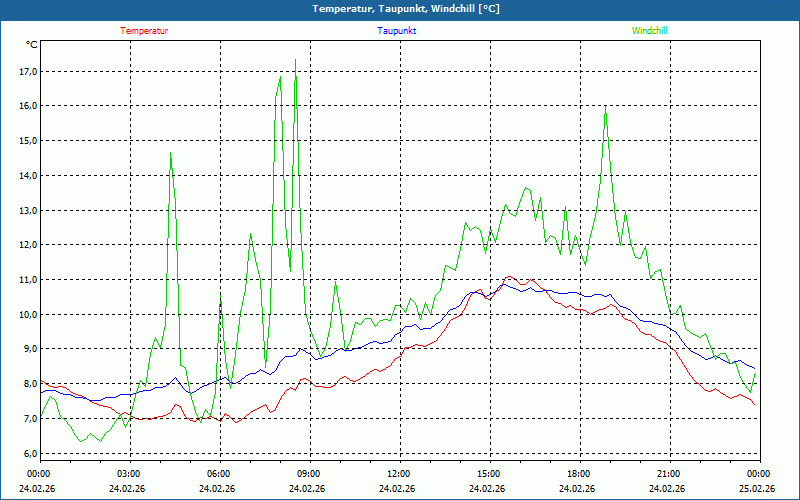
Task: Choose the 15:00 time axis label
Action: coord(488,474)
